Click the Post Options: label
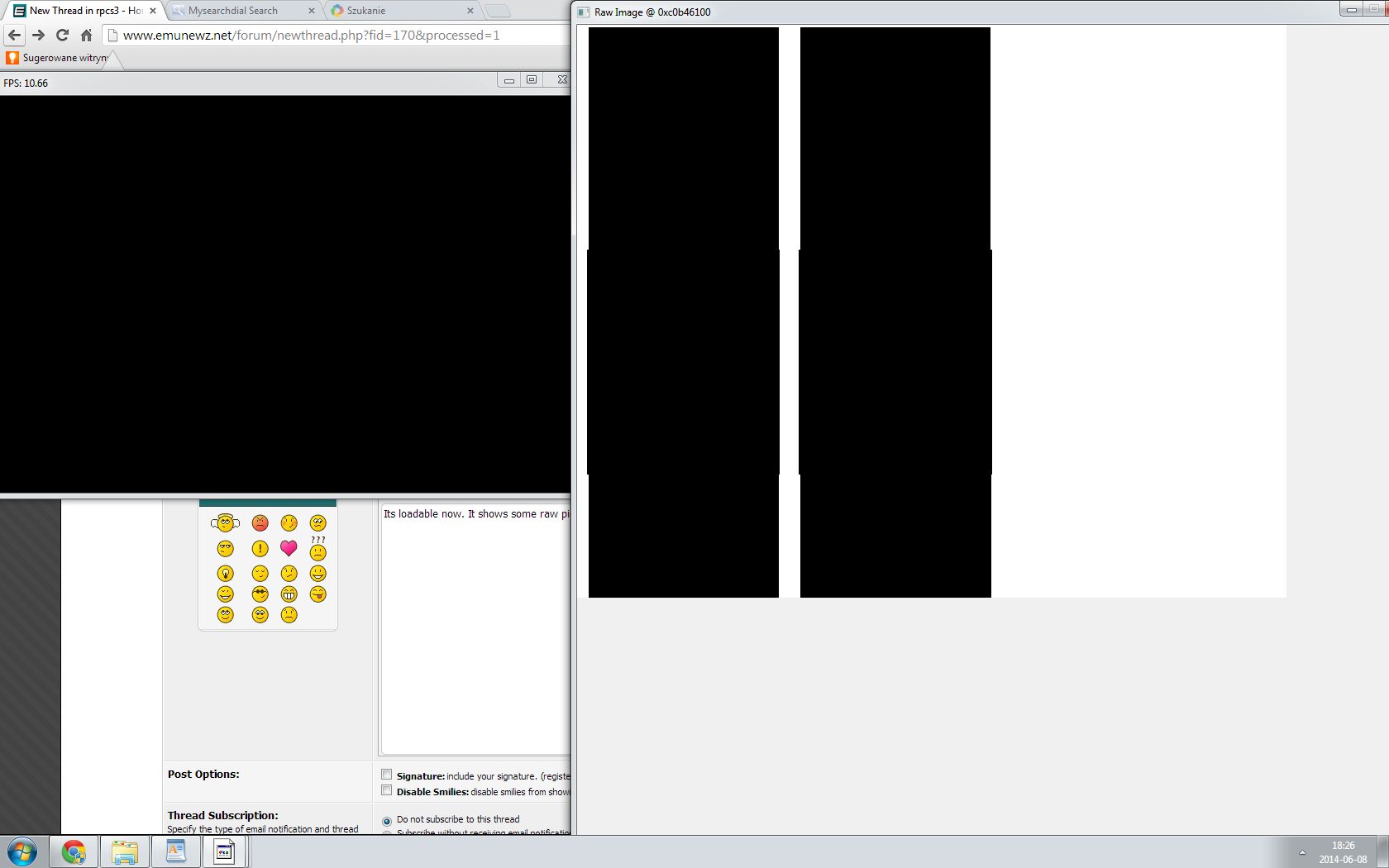The height and width of the screenshot is (868, 1389). [203, 775]
